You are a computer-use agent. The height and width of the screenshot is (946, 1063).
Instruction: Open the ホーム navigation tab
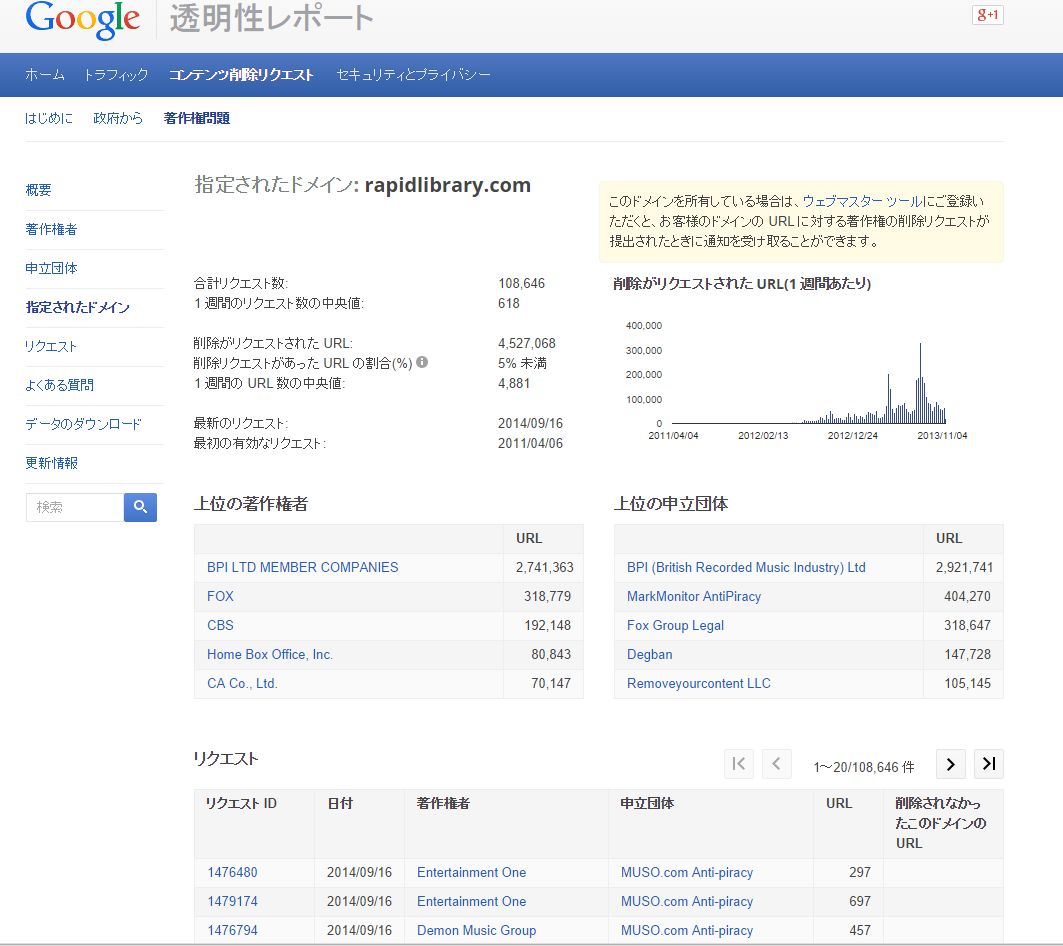45,75
